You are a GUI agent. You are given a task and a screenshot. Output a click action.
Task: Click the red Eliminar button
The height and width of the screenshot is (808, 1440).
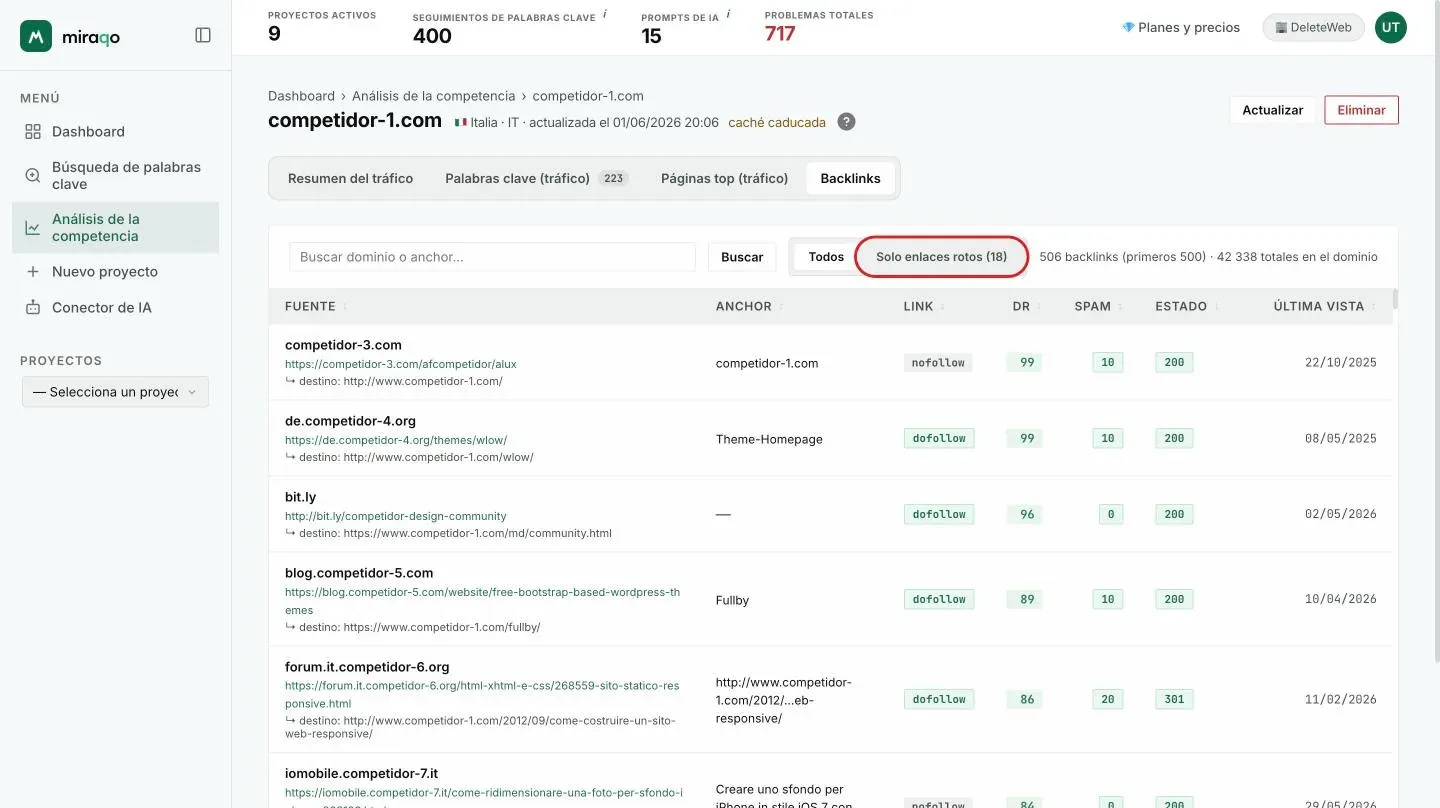coord(1361,110)
